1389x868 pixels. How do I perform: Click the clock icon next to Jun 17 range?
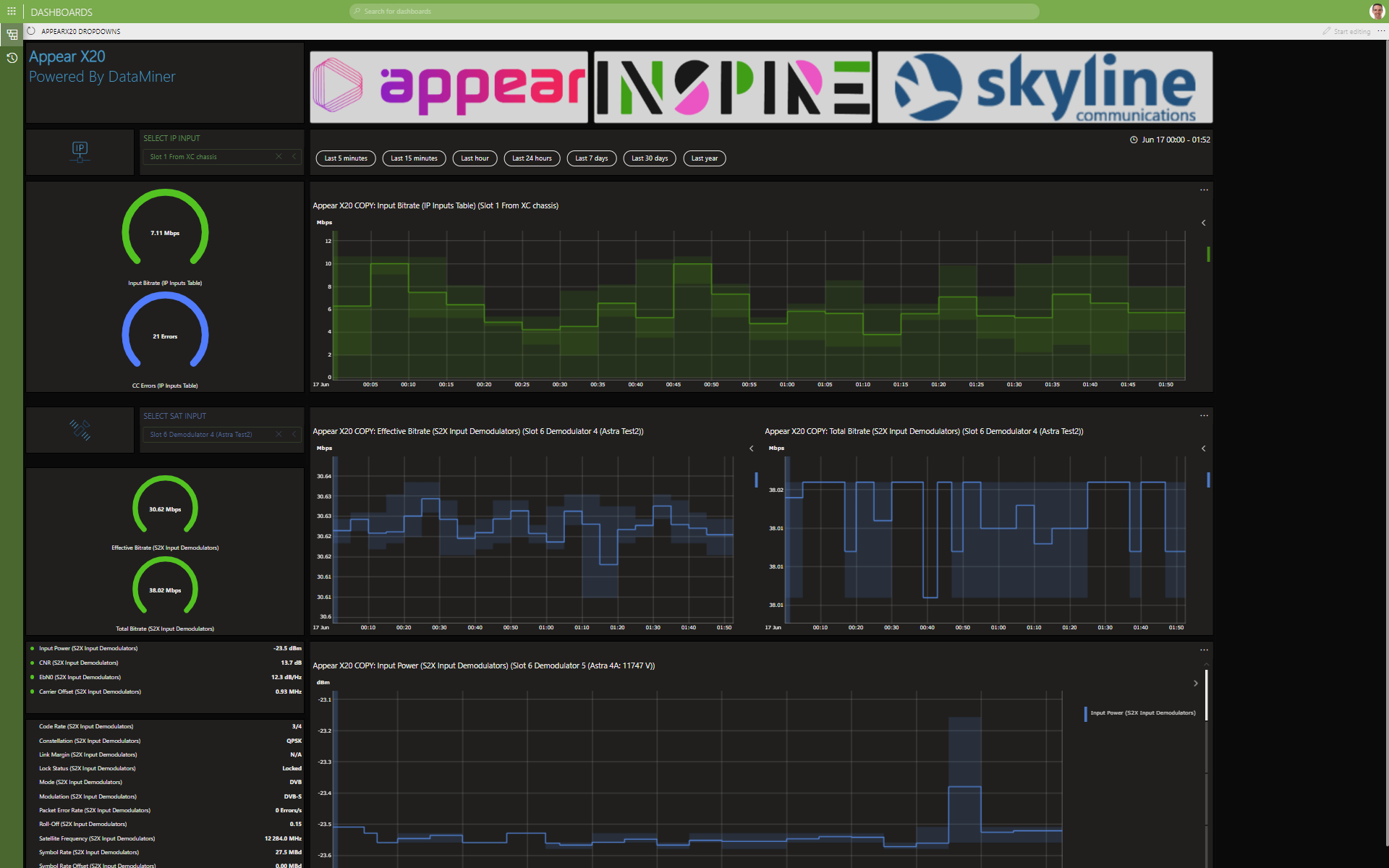click(1134, 140)
